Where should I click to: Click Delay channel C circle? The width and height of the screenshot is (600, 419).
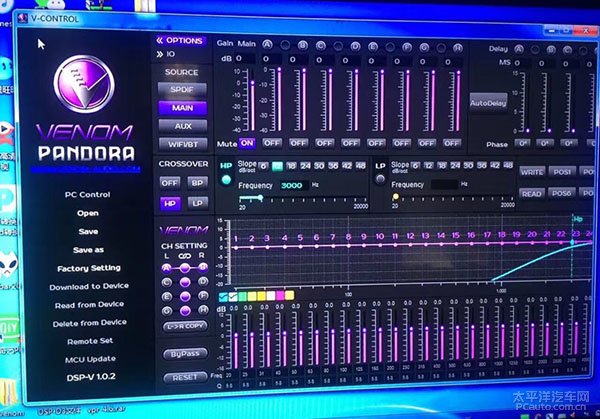pos(567,50)
